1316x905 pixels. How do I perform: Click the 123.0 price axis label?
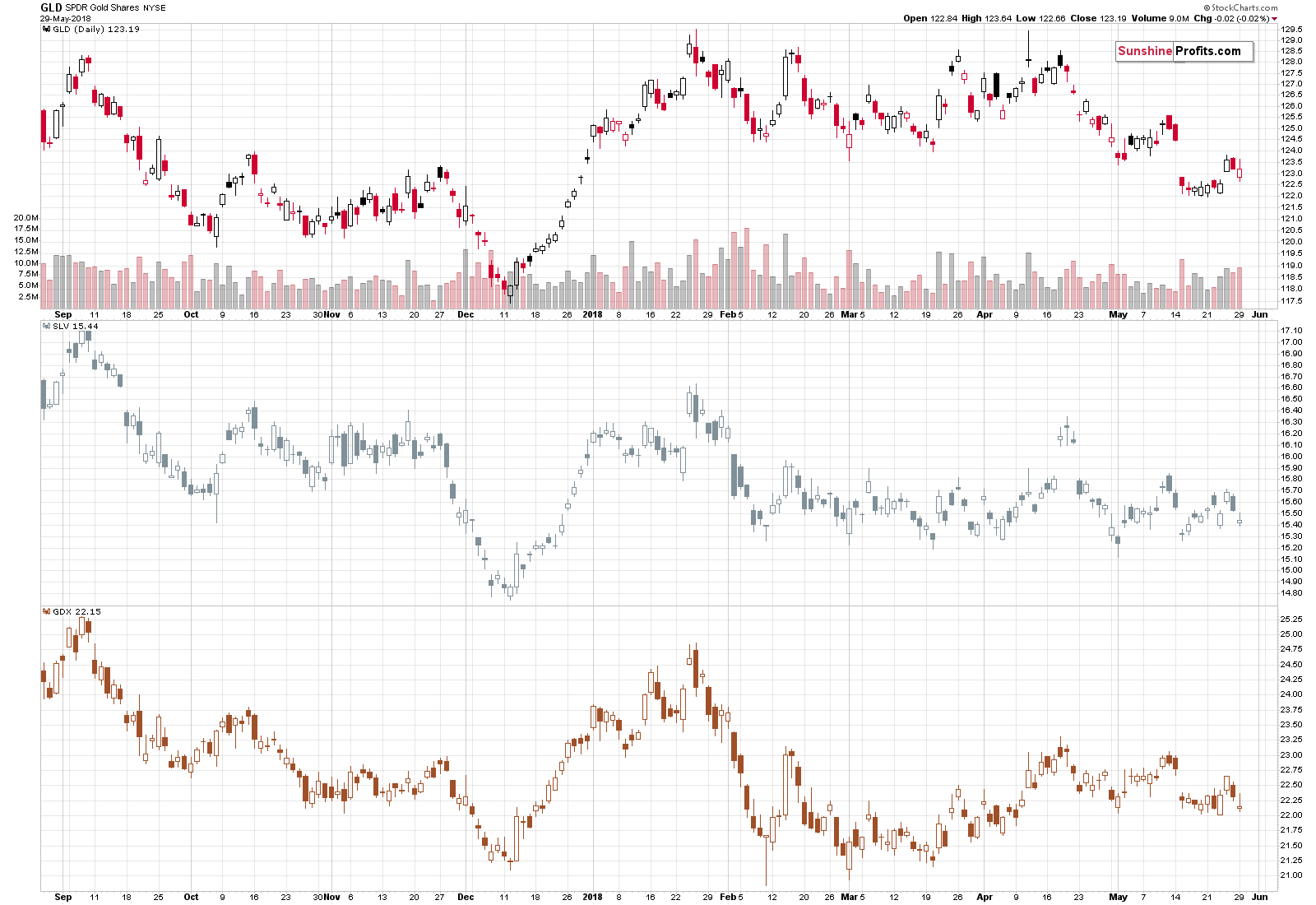(x=1291, y=173)
